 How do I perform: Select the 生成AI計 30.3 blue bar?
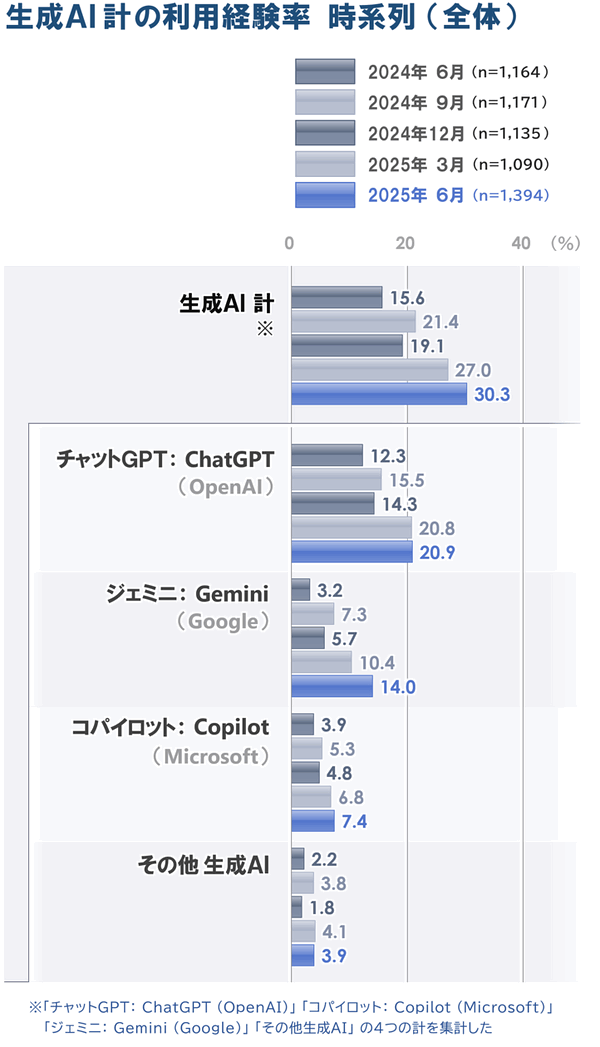click(x=379, y=394)
